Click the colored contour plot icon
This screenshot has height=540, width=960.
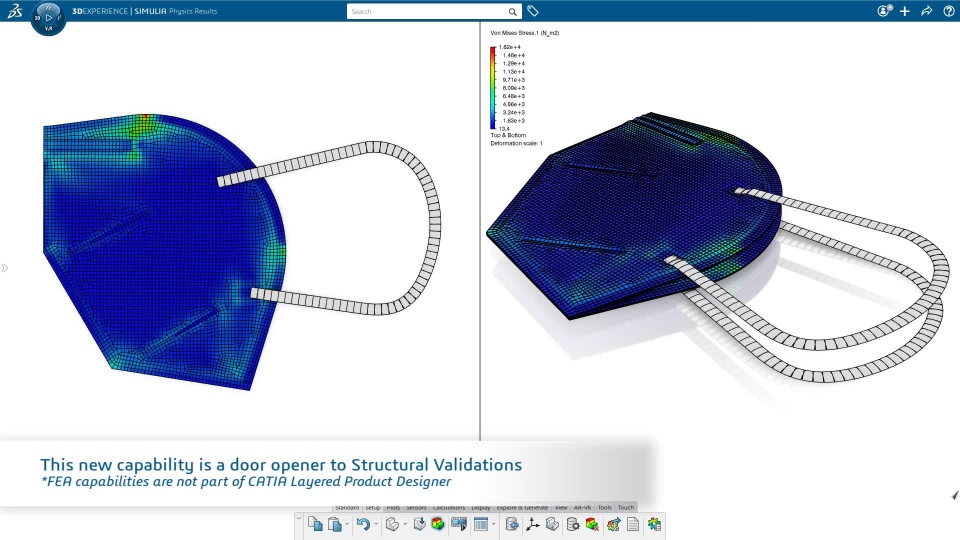point(438,524)
